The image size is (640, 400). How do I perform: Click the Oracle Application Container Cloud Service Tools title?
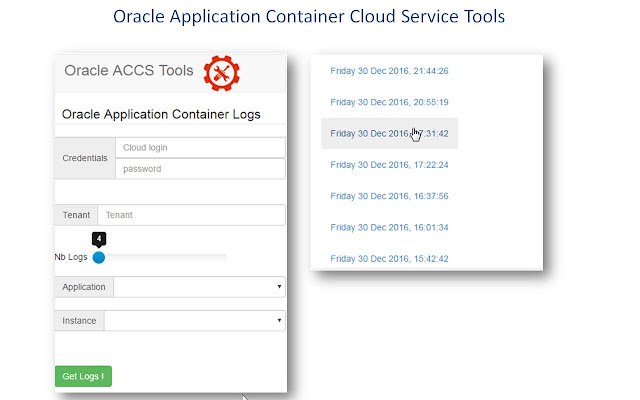pyautogui.click(x=309, y=16)
